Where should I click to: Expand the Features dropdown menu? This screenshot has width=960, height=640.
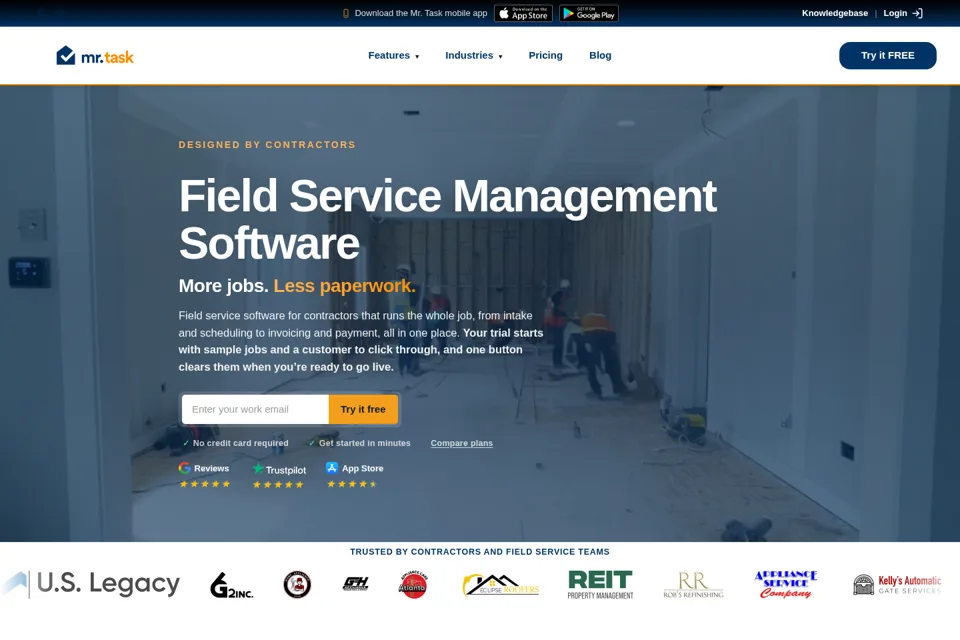(x=394, y=56)
